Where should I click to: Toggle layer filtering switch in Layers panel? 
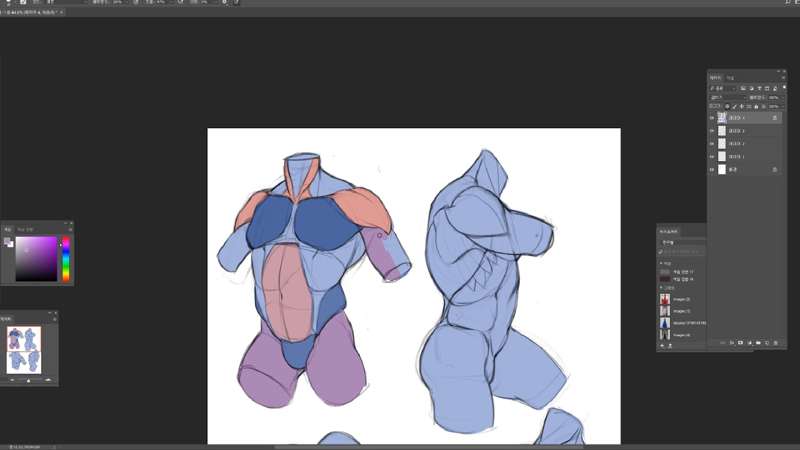(x=784, y=88)
